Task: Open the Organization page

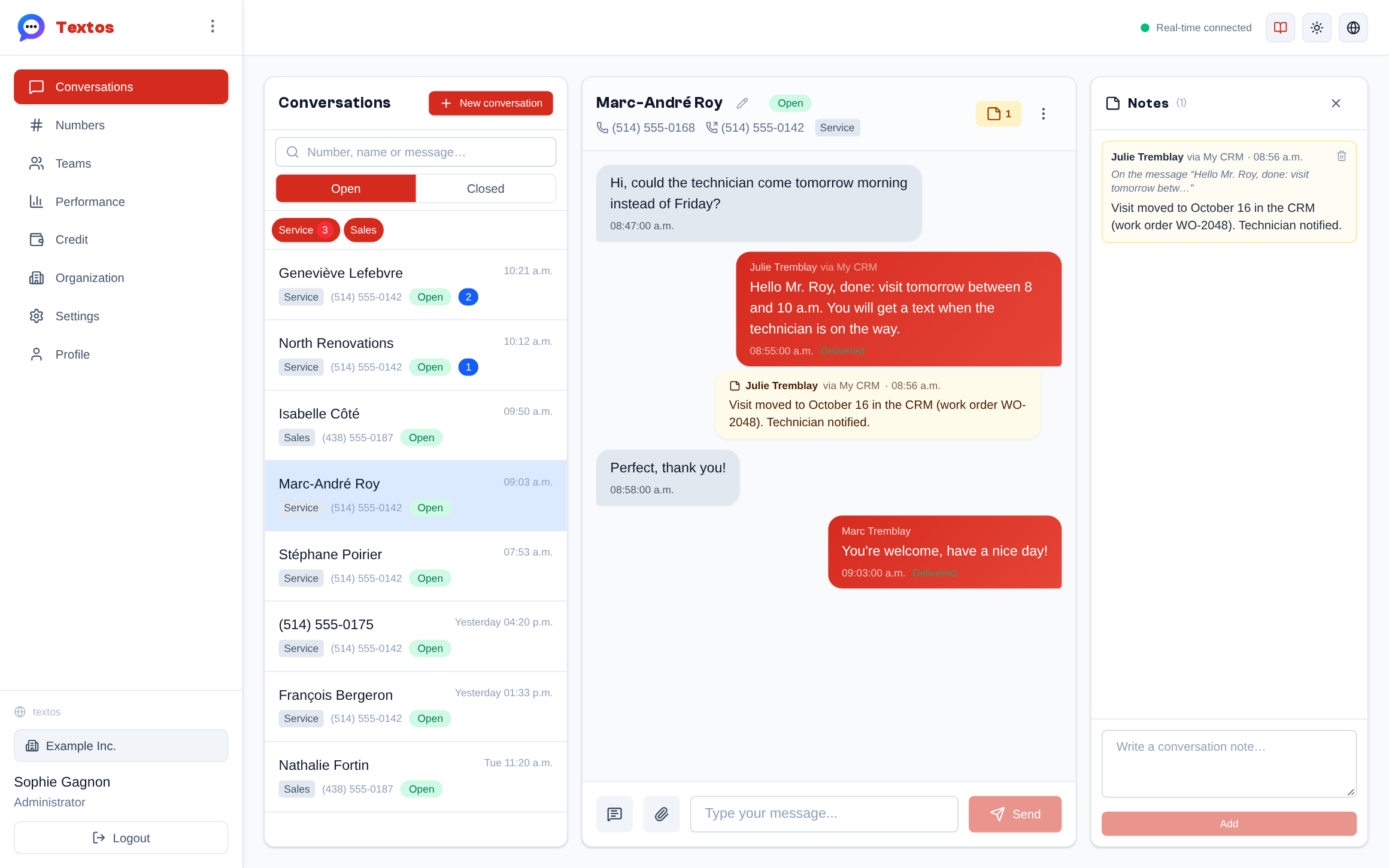Action: (121, 278)
